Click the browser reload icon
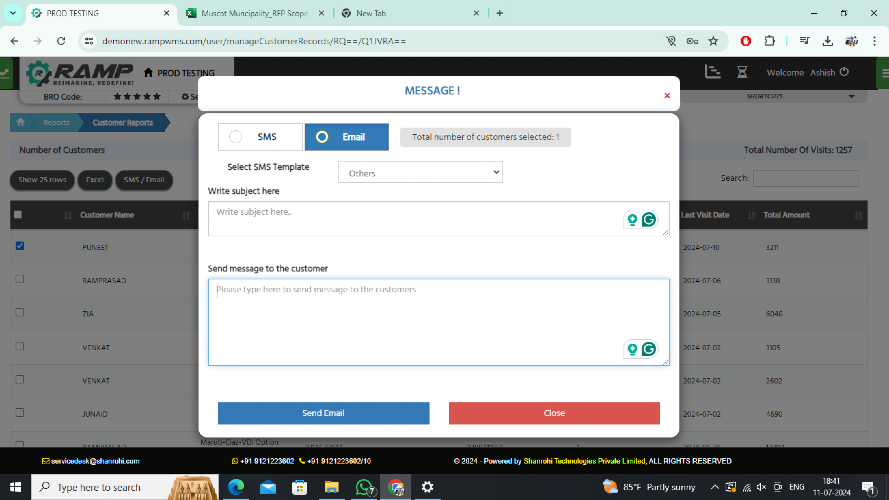Image resolution: width=889 pixels, height=500 pixels. [x=61, y=41]
